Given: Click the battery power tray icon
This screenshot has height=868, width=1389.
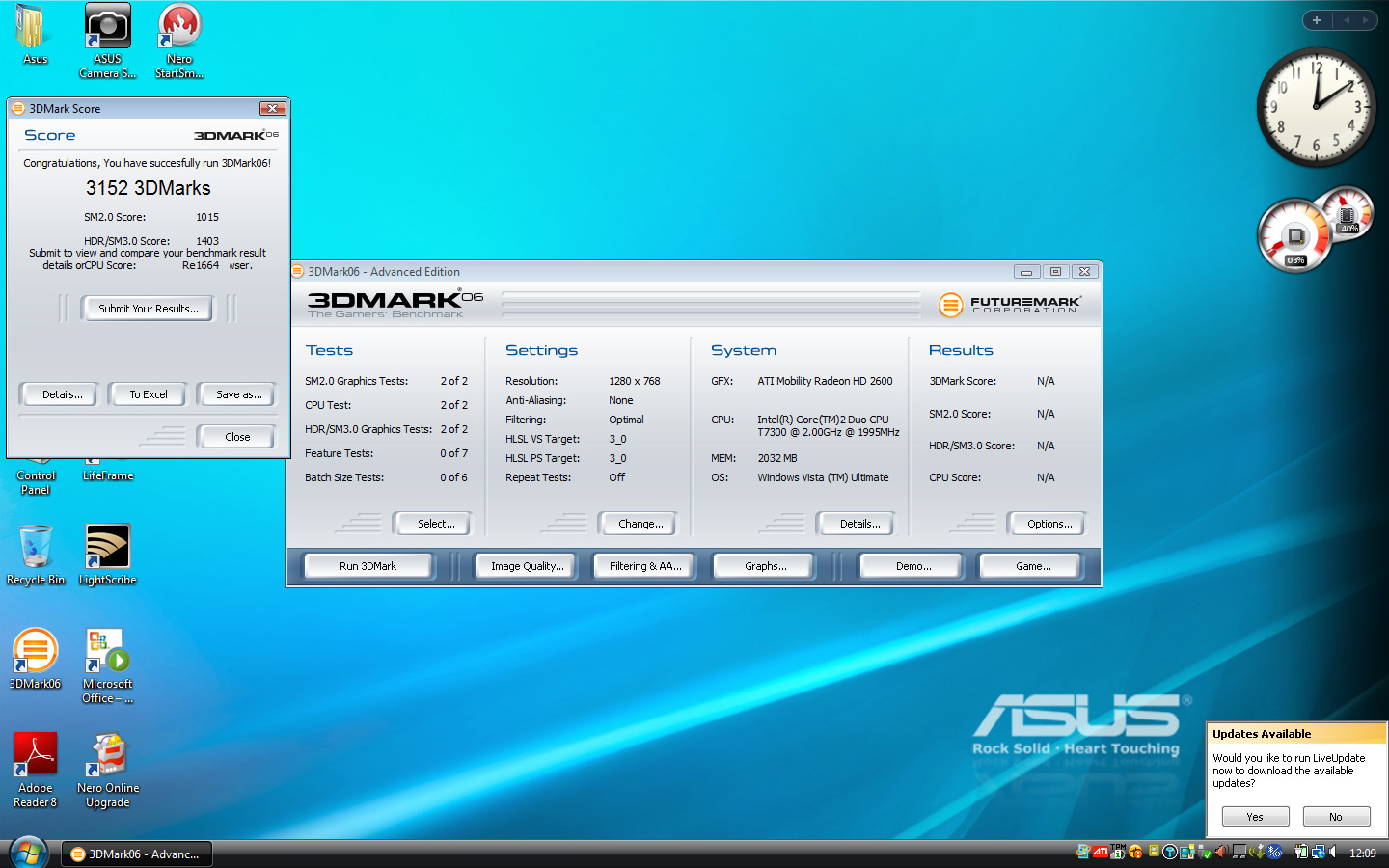Looking at the screenshot, I should click(1301, 852).
